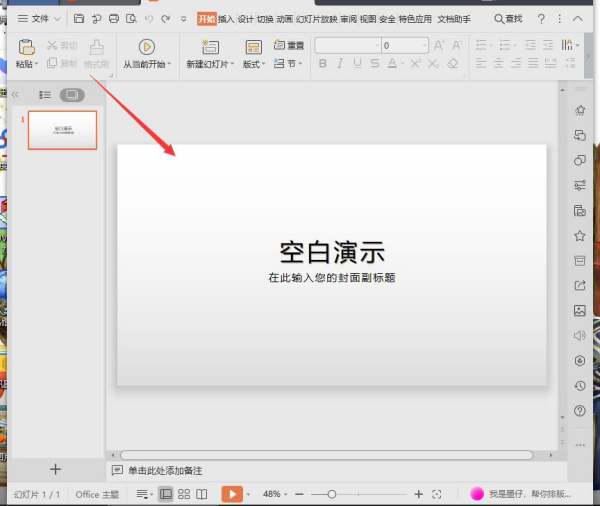Click the Decrease Font Size icon

pyautogui.click(x=457, y=46)
